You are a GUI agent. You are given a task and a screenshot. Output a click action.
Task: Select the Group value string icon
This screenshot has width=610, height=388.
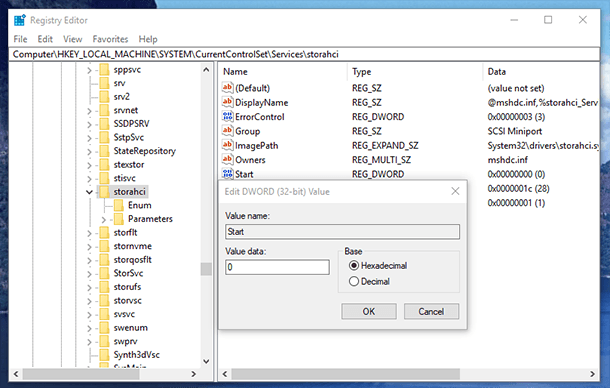pos(228,131)
